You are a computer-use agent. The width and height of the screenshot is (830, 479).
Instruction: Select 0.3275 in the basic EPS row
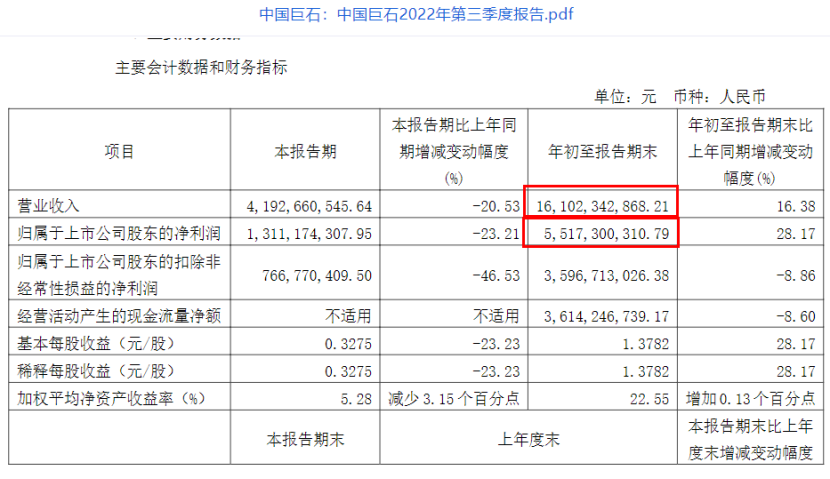(348, 344)
